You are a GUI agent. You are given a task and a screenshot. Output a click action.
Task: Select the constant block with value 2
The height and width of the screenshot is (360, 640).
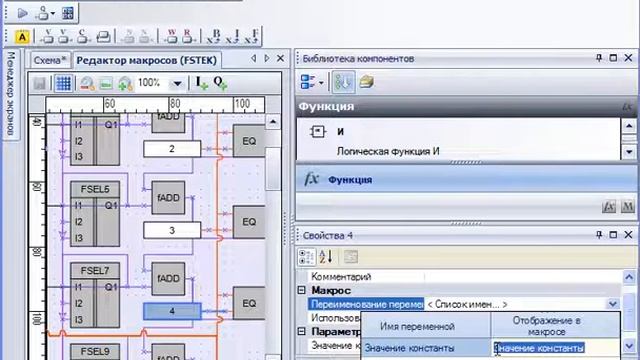[x=172, y=149]
